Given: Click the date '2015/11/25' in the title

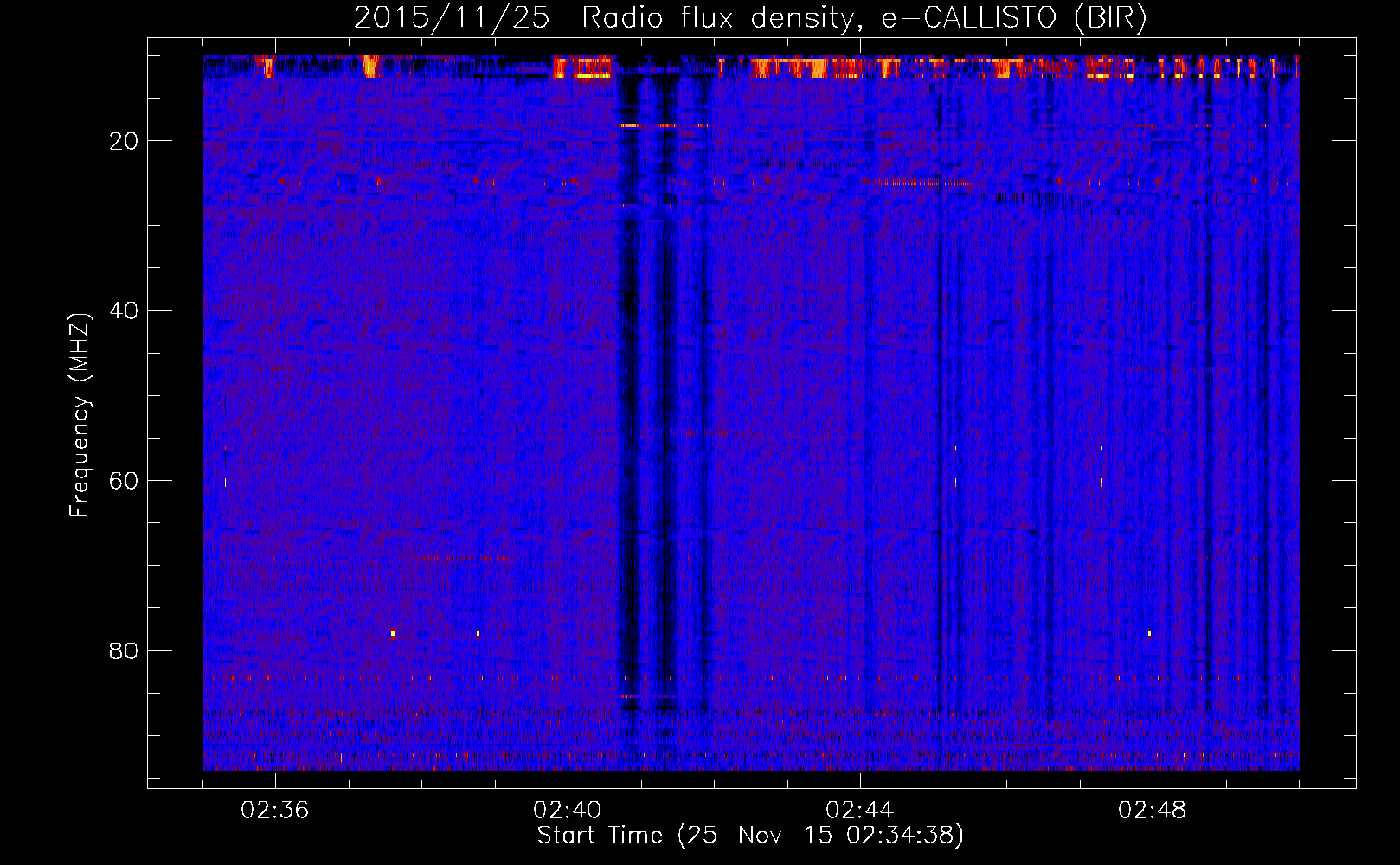Looking at the screenshot, I should [452, 18].
